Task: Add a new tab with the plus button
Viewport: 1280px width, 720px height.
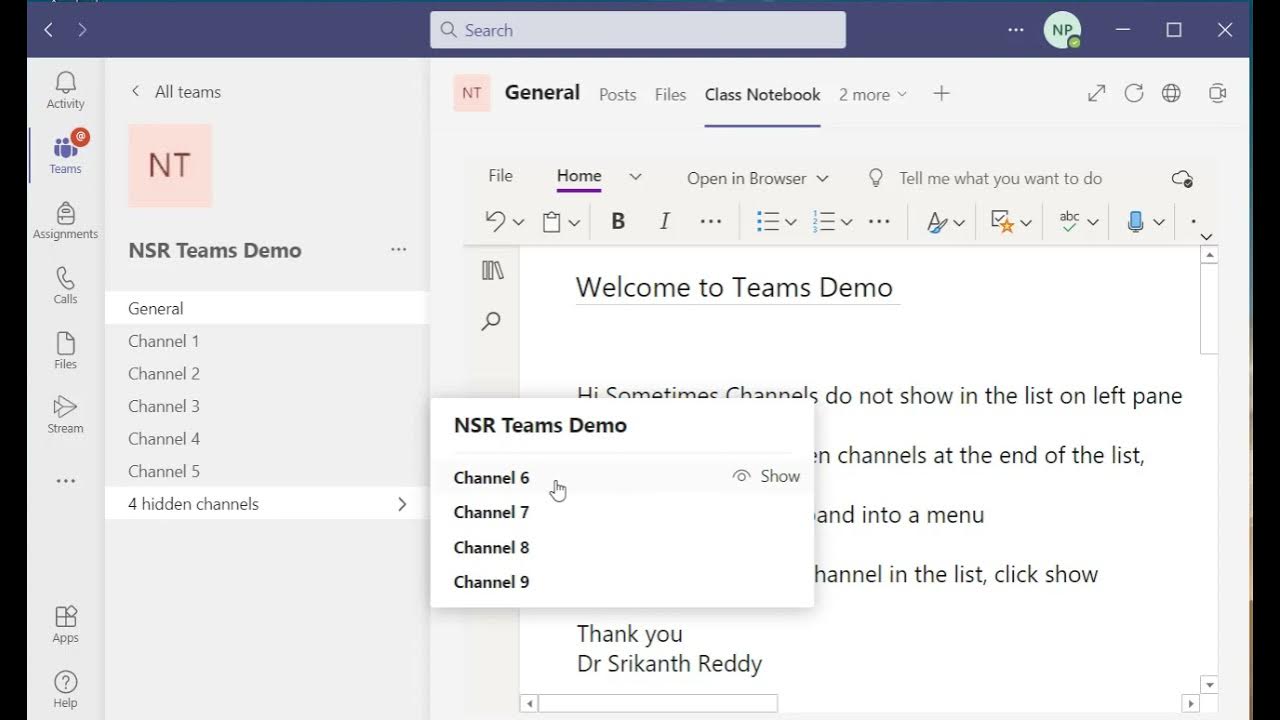Action: [x=941, y=93]
